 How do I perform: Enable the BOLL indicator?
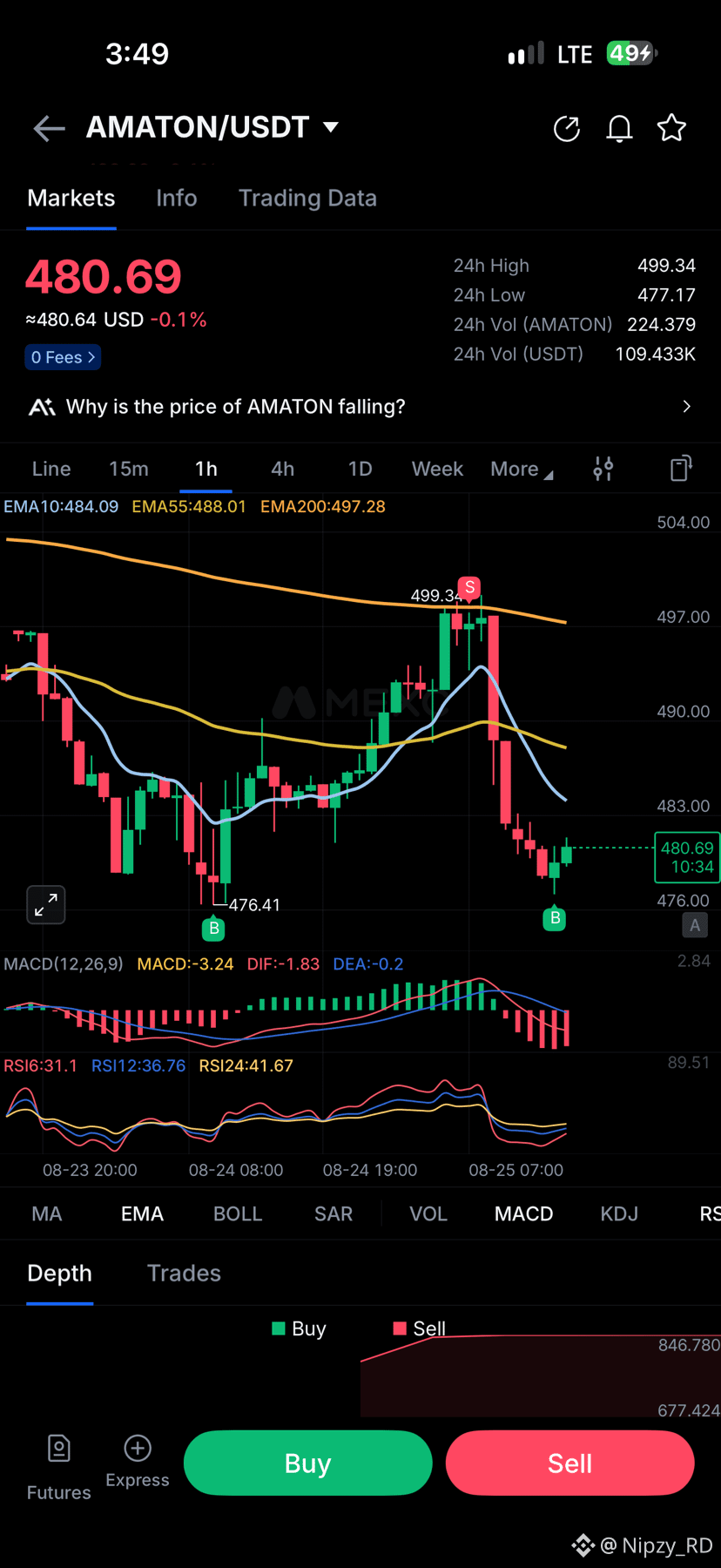pyautogui.click(x=238, y=1213)
